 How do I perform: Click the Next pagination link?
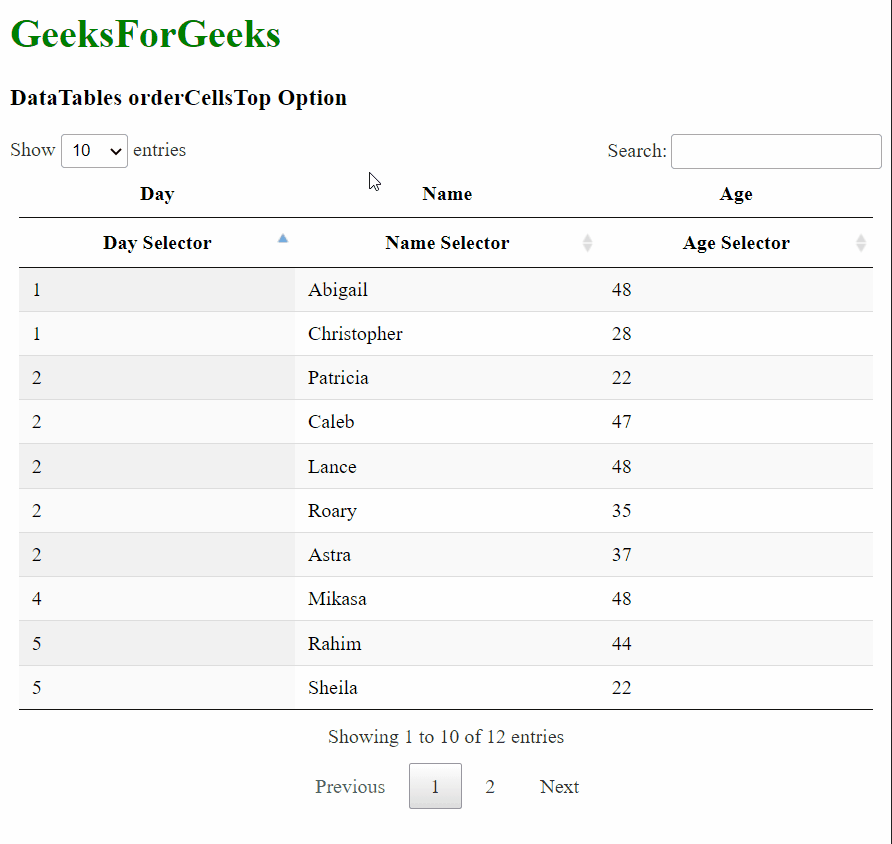[559, 786]
